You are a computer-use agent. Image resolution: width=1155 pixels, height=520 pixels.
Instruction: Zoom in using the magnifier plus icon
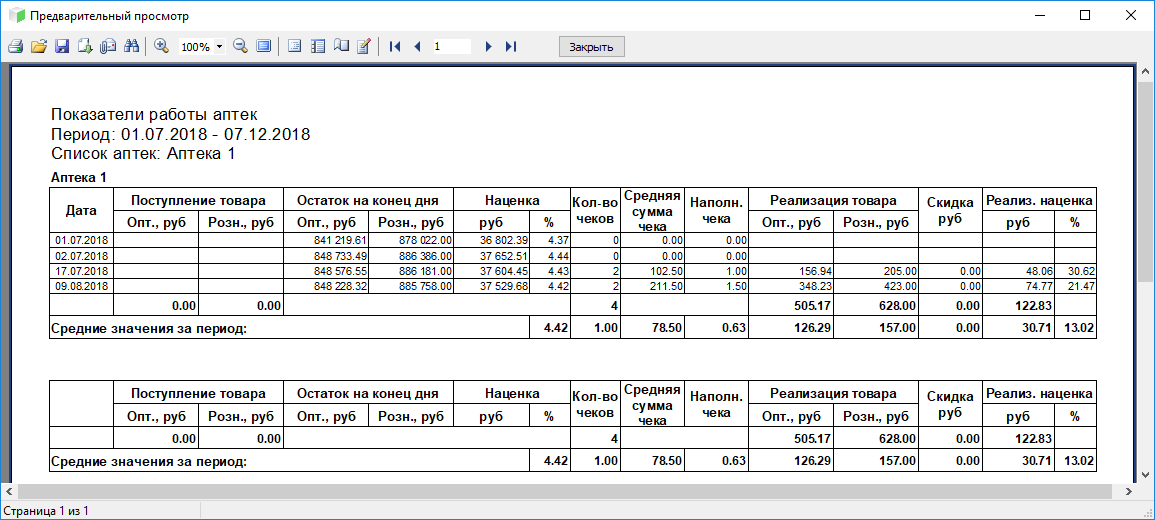(161, 47)
